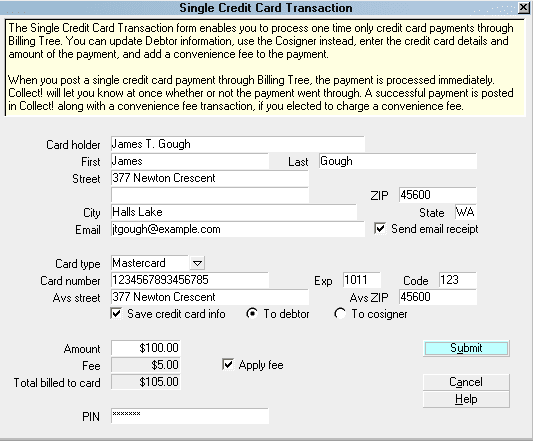
Task: Select the To cosigner radio button
Action: tap(340, 313)
